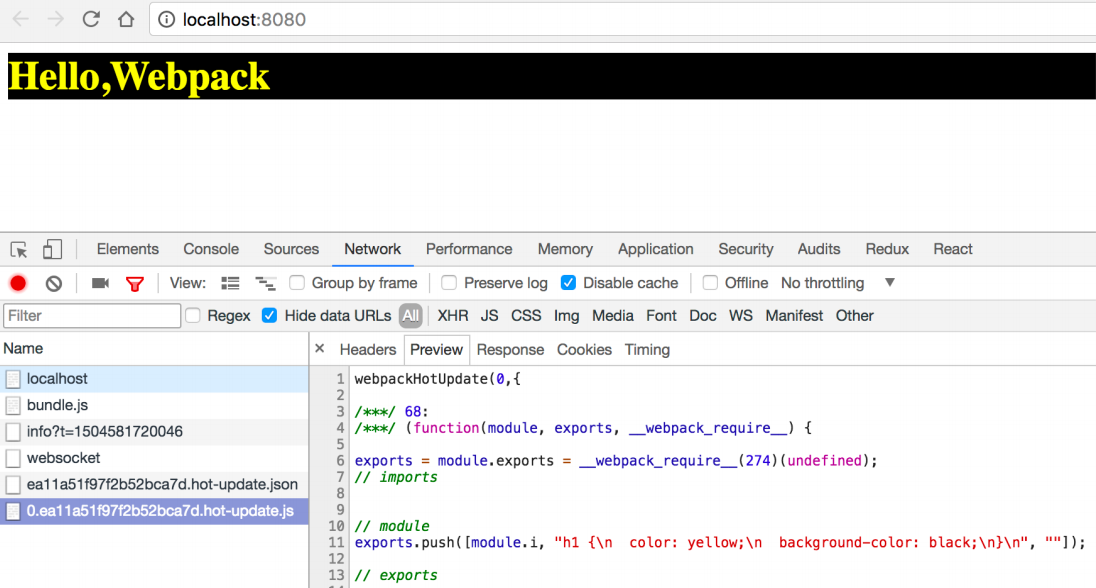Filter requests by Img

[566, 315]
